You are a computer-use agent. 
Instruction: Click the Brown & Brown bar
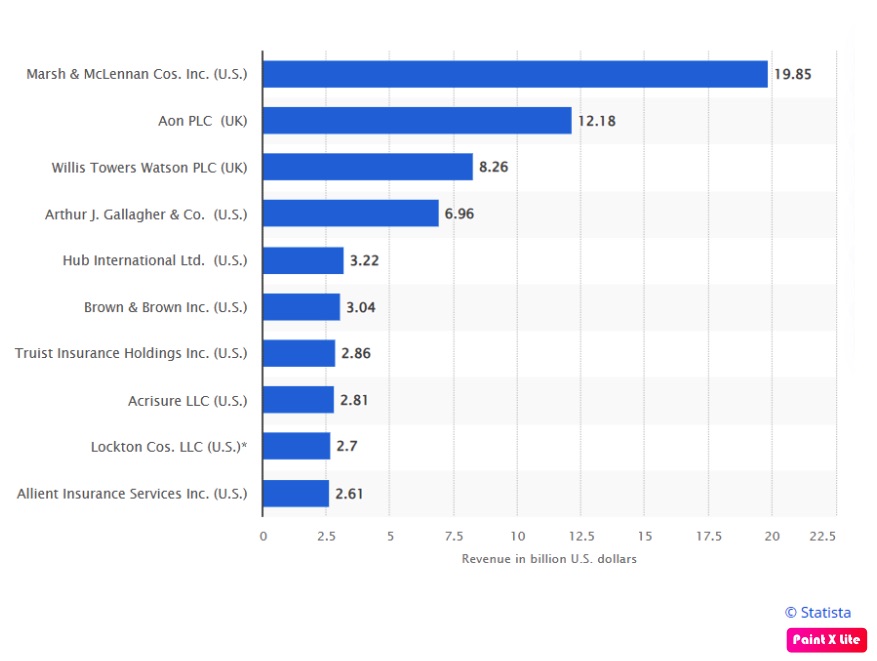click(x=301, y=306)
